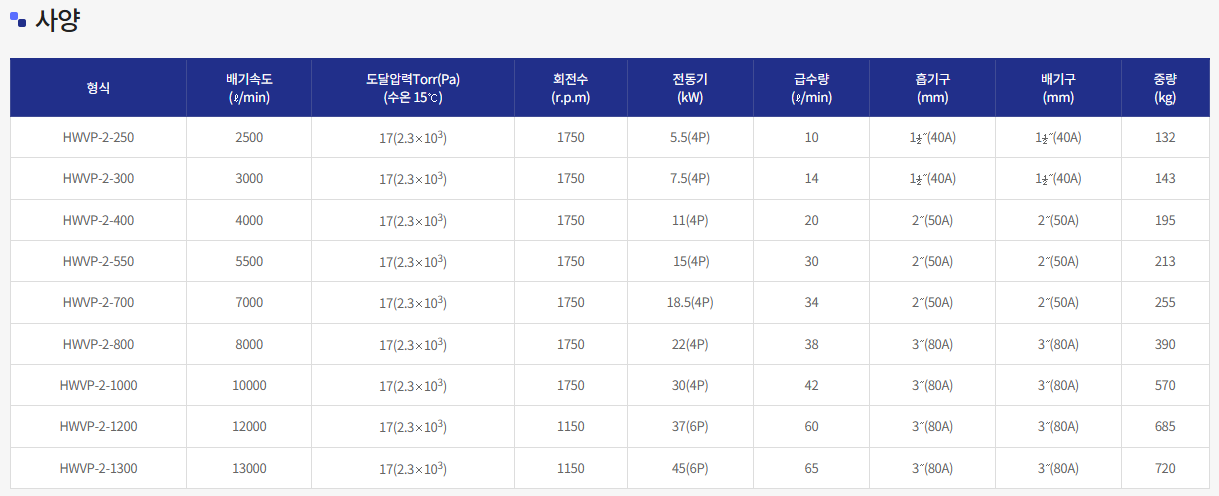Select the 중량 (kg) column header
Viewport: 1219px width, 496px height.
(x=1164, y=88)
